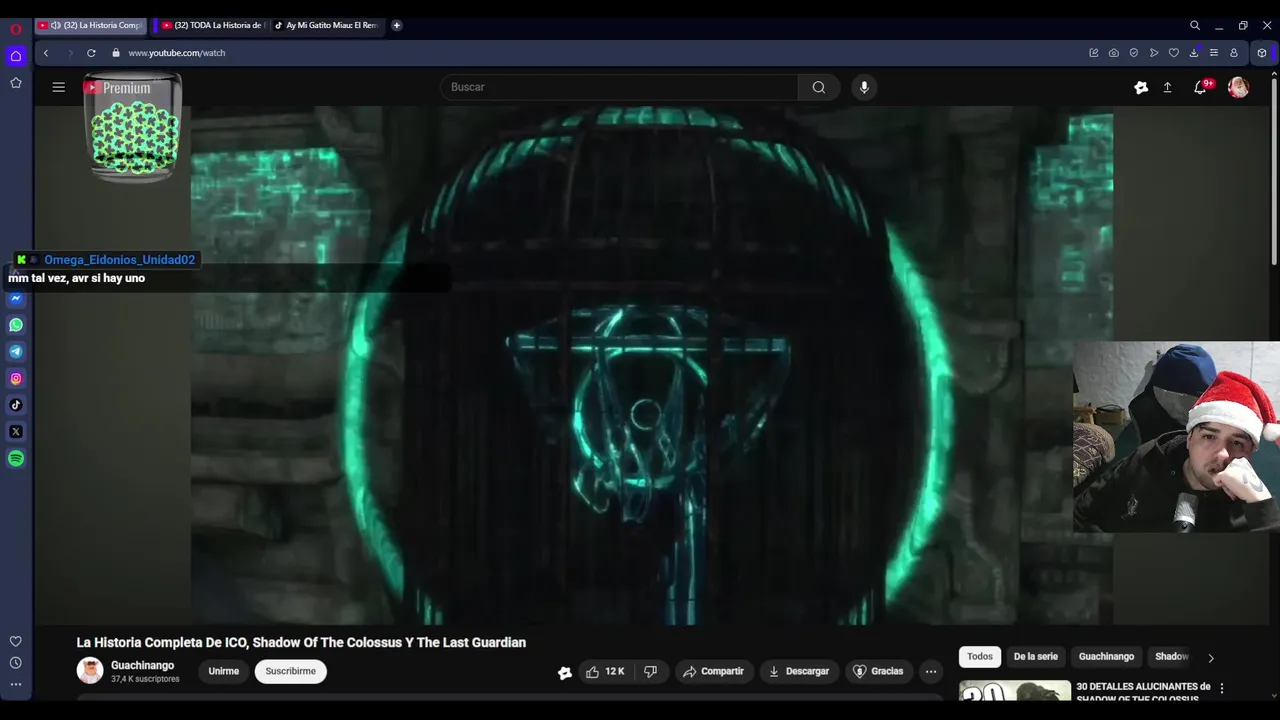
Task: Search tabs with magnifier in title bar
Action: pyautogui.click(x=1195, y=25)
